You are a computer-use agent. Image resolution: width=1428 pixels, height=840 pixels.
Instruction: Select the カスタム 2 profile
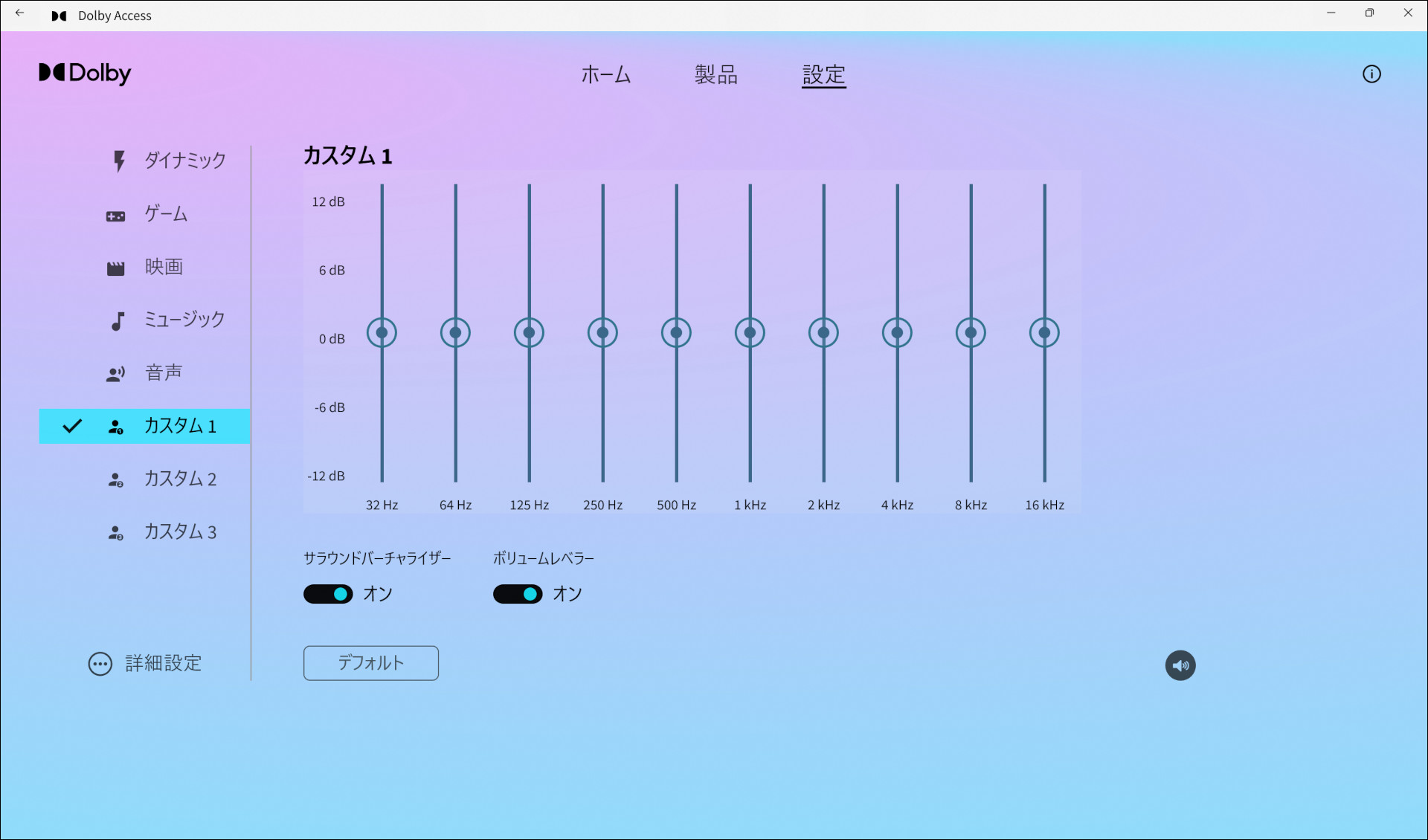coord(180,479)
